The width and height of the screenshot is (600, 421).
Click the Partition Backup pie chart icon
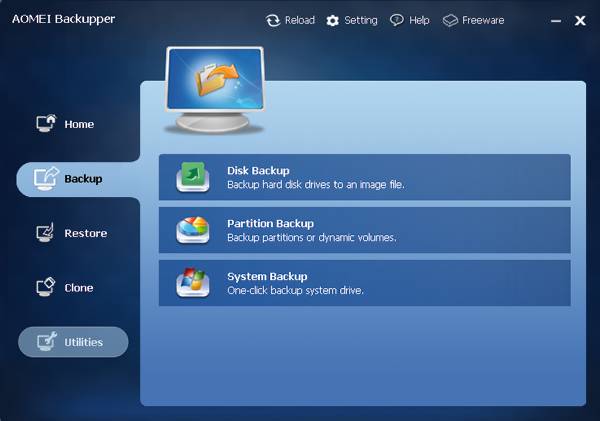pos(193,230)
